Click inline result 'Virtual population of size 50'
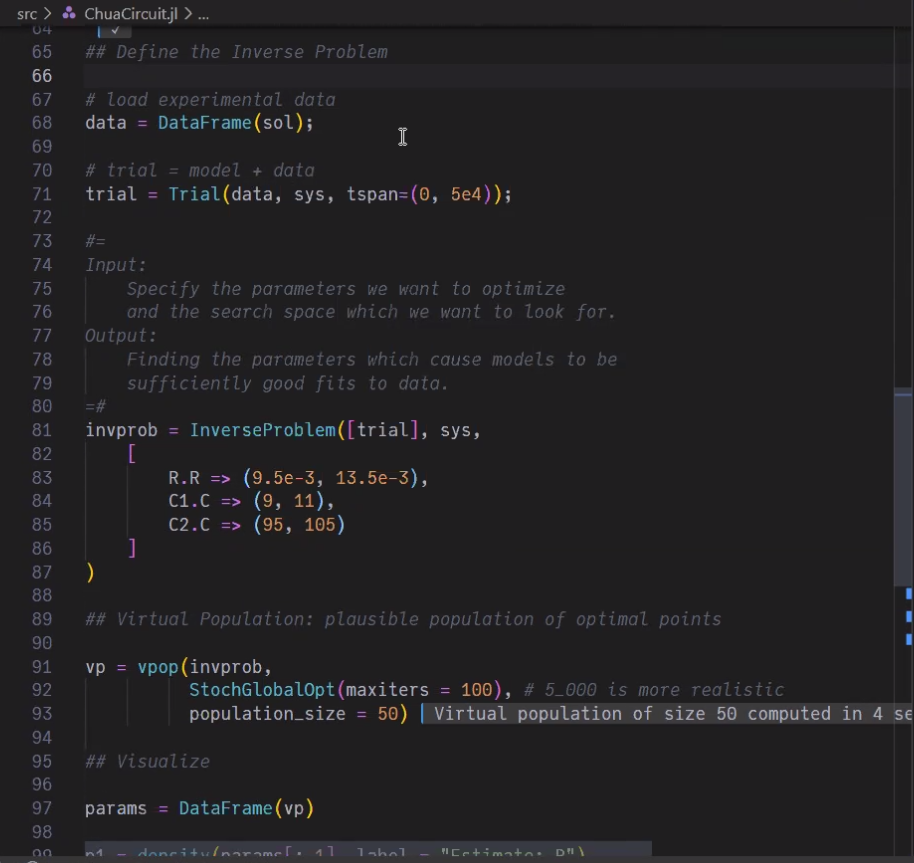The image size is (914, 863). [x=667, y=714]
